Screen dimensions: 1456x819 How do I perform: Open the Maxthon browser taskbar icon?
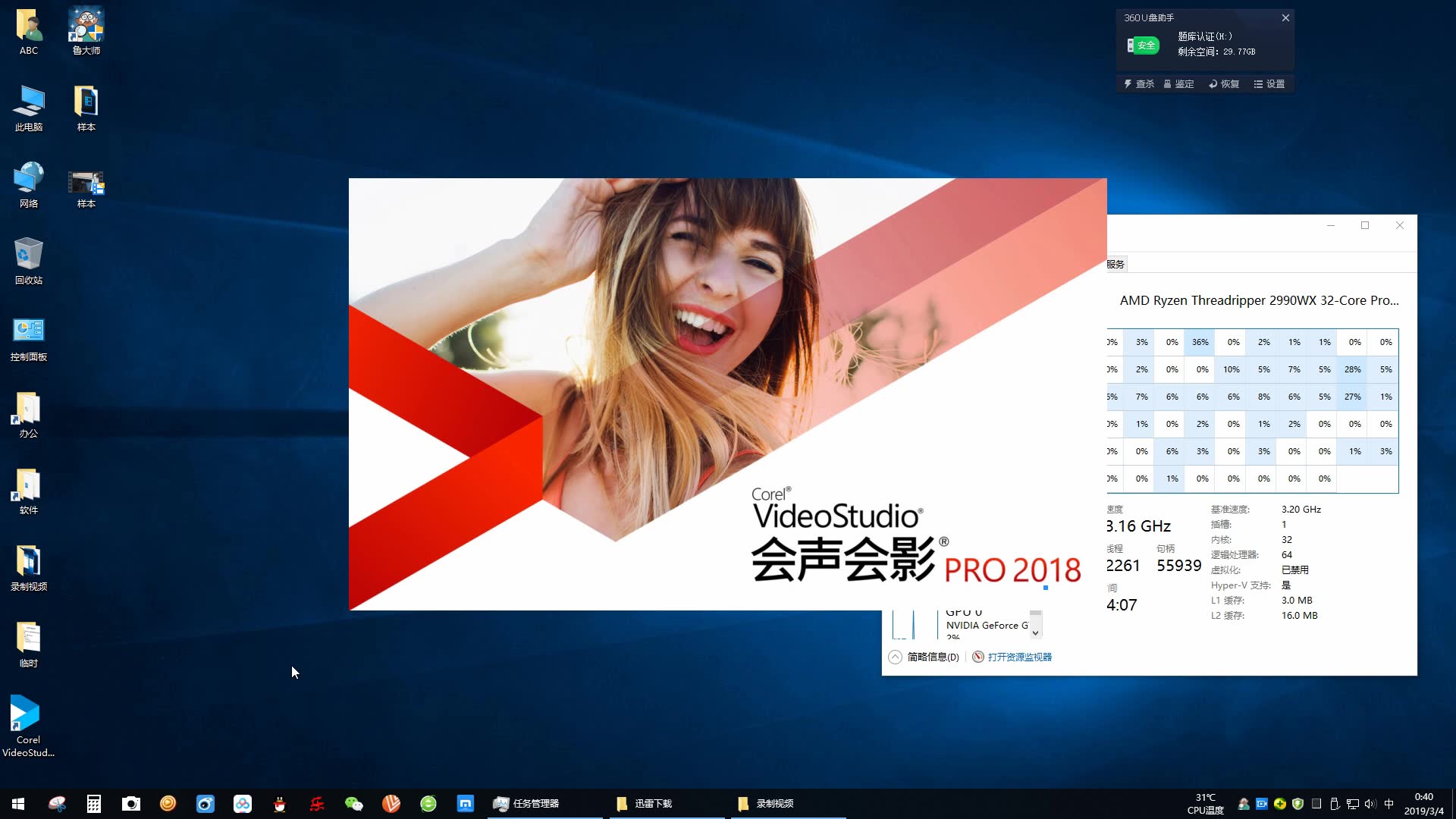pyautogui.click(x=466, y=804)
